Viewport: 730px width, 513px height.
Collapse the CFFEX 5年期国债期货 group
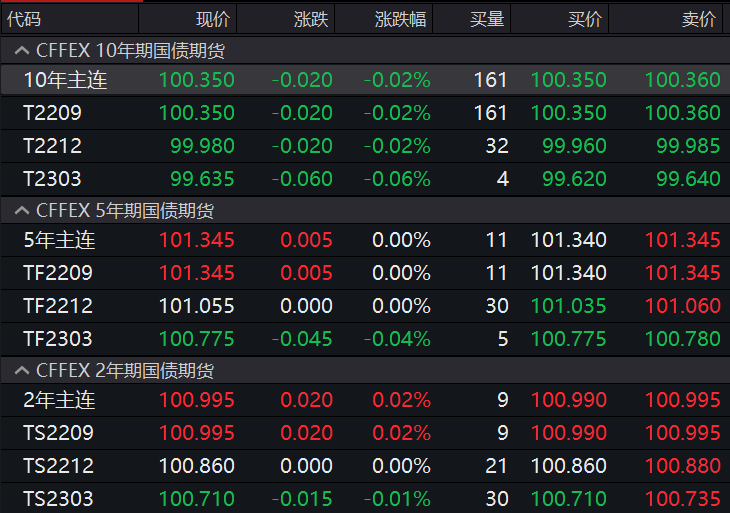click(20, 211)
